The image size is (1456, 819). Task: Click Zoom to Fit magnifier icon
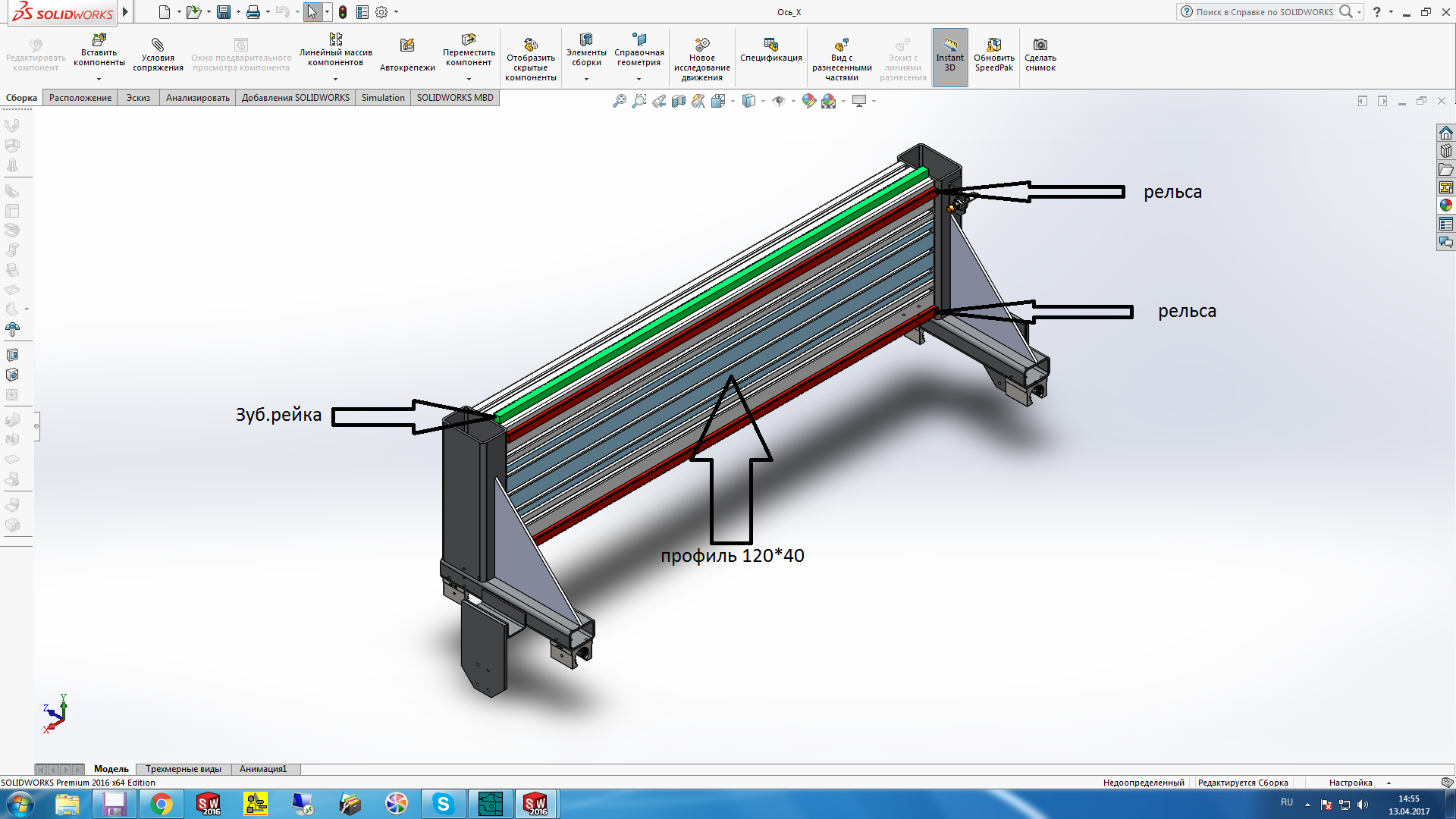[x=620, y=101]
